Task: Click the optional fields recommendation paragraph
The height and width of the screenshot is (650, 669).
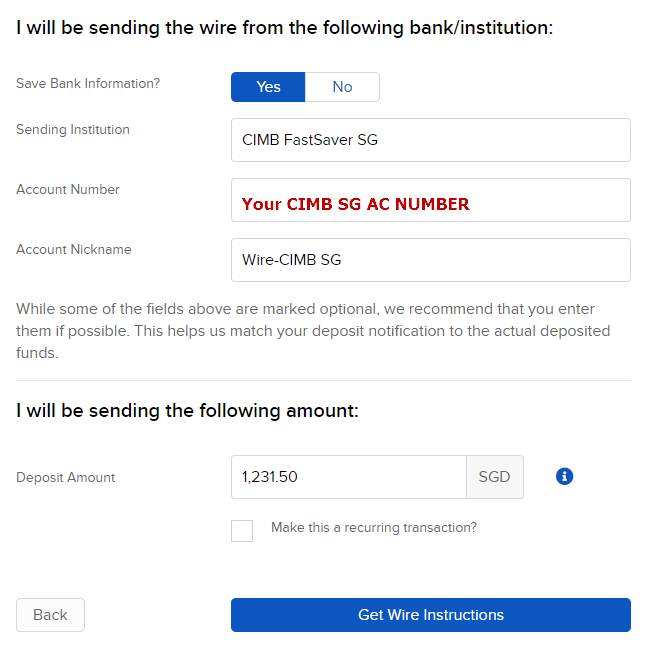Action: pos(314,331)
